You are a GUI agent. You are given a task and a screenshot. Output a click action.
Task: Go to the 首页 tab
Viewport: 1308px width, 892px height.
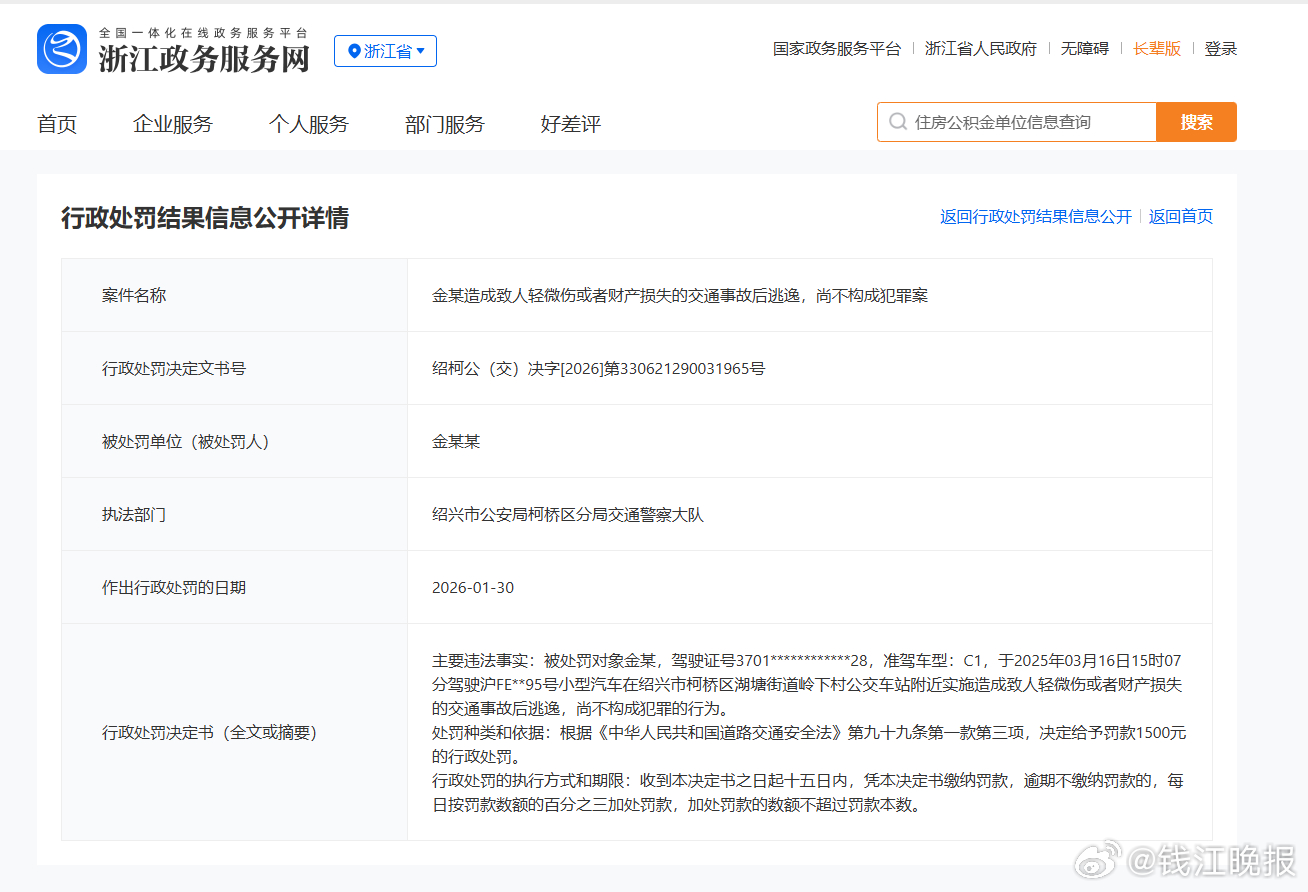coord(57,124)
